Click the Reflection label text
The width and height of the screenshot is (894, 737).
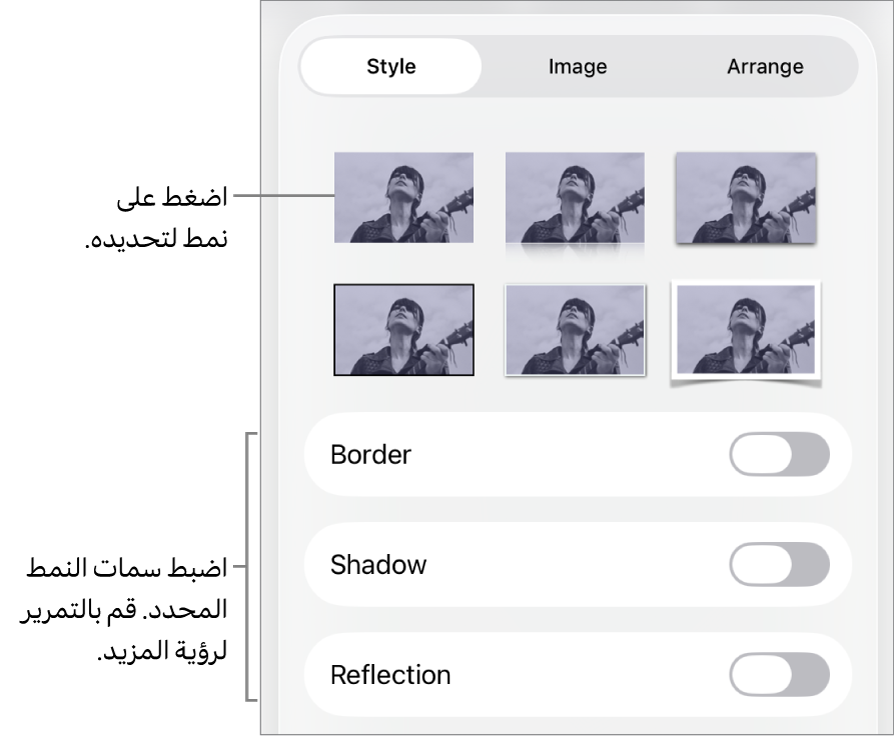pos(390,675)
